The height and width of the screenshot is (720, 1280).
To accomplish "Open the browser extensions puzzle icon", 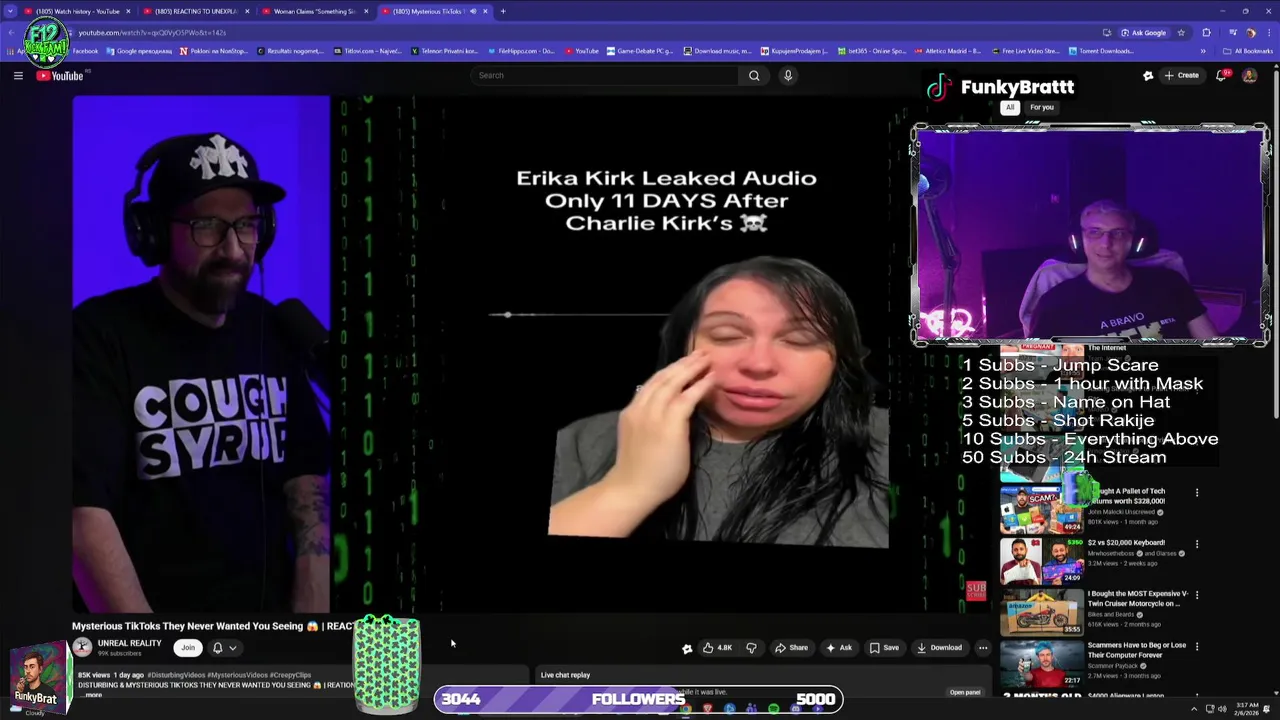I will tap(1206, 32).
